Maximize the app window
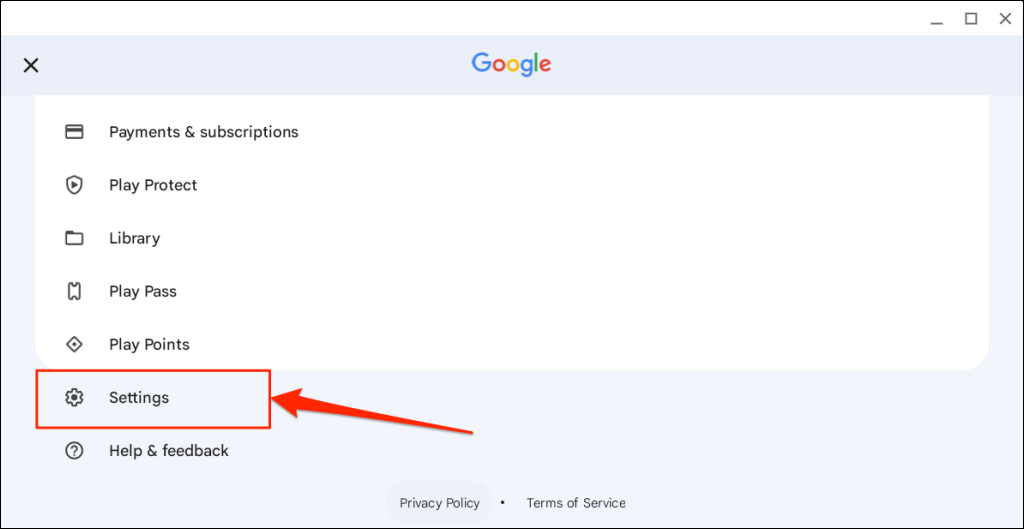The image size is (1024, 529). [970, 18]
